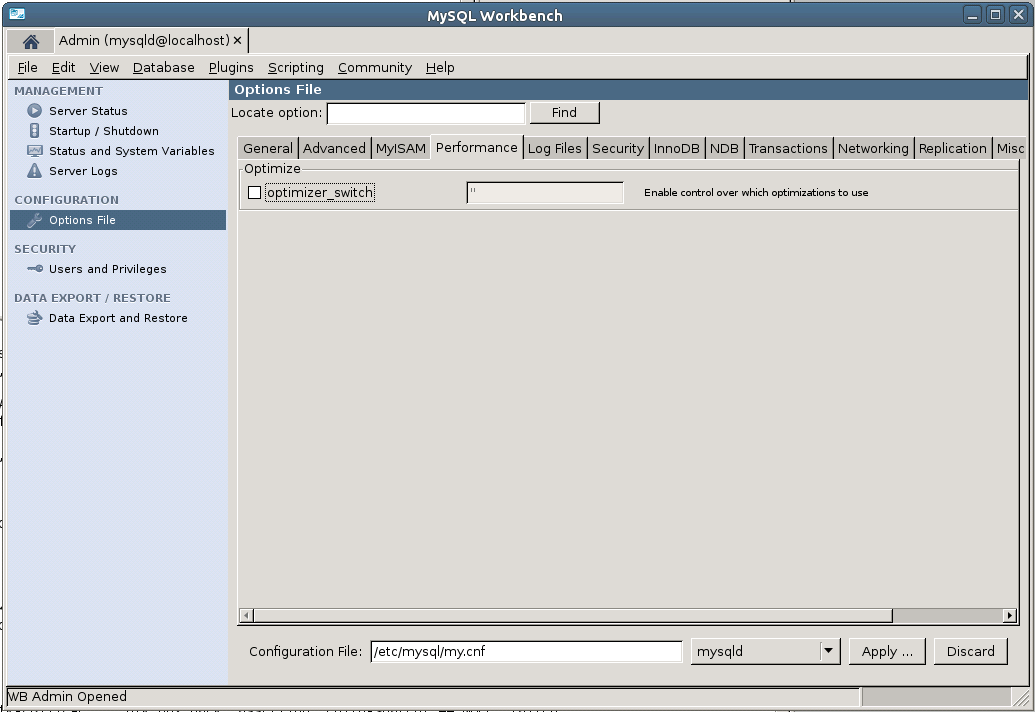Close the Admin (mysqld@localhost) tab
The height and width of the screenshot is (712, 1035).
pyautogui.click(x=238, y=41)
